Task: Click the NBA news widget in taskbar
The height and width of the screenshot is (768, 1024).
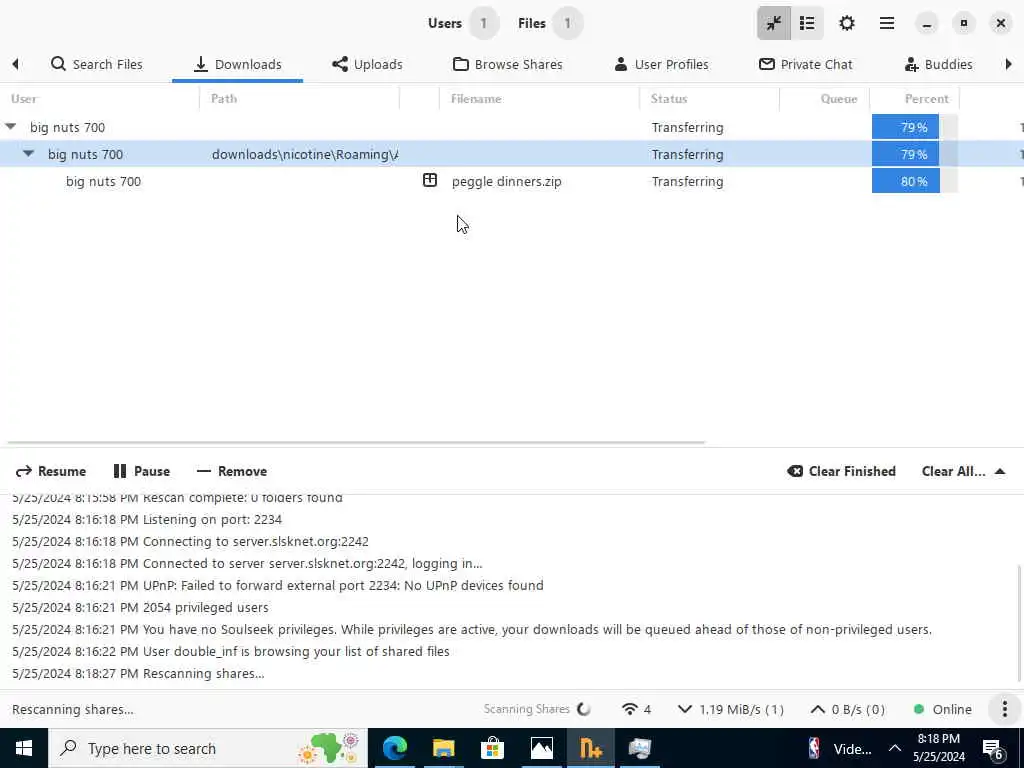Action: tap(839, 748)
